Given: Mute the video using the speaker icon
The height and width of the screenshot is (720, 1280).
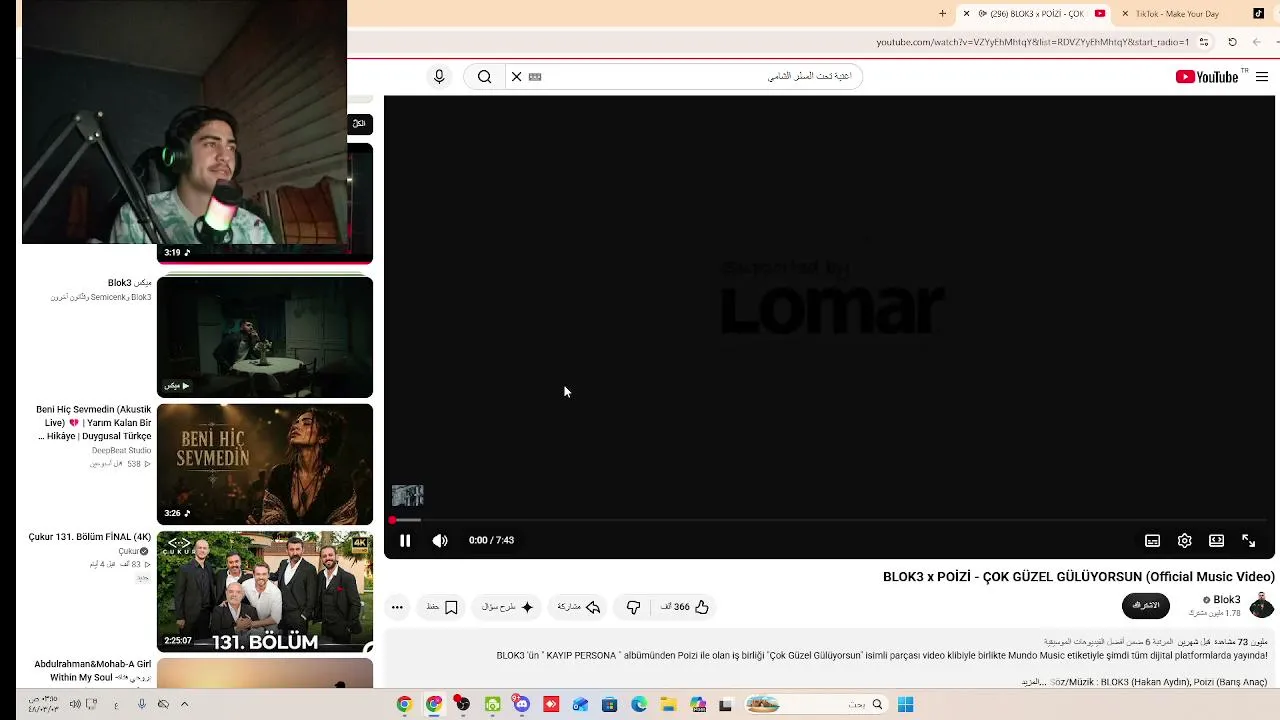Looking at the screenshot, I should (440, 540).
